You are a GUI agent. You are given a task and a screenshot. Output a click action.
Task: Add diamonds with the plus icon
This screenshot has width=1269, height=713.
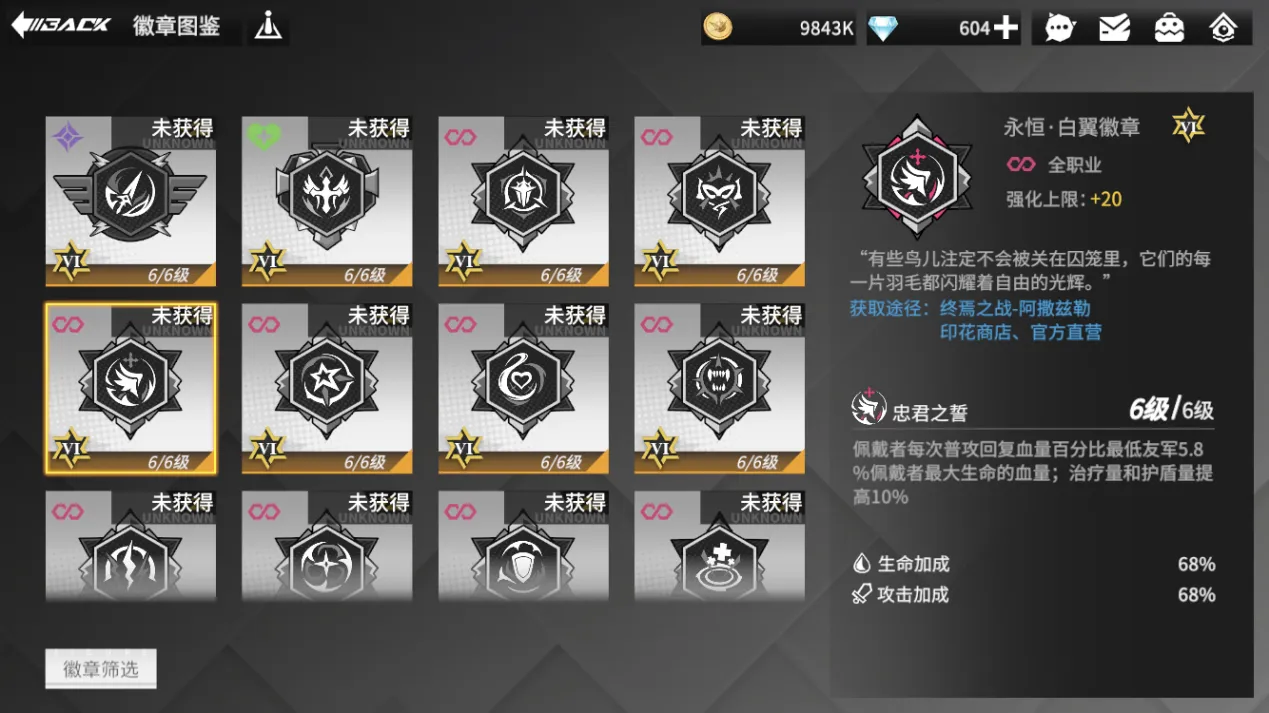pyautogui.click(x=1005, y=28)
